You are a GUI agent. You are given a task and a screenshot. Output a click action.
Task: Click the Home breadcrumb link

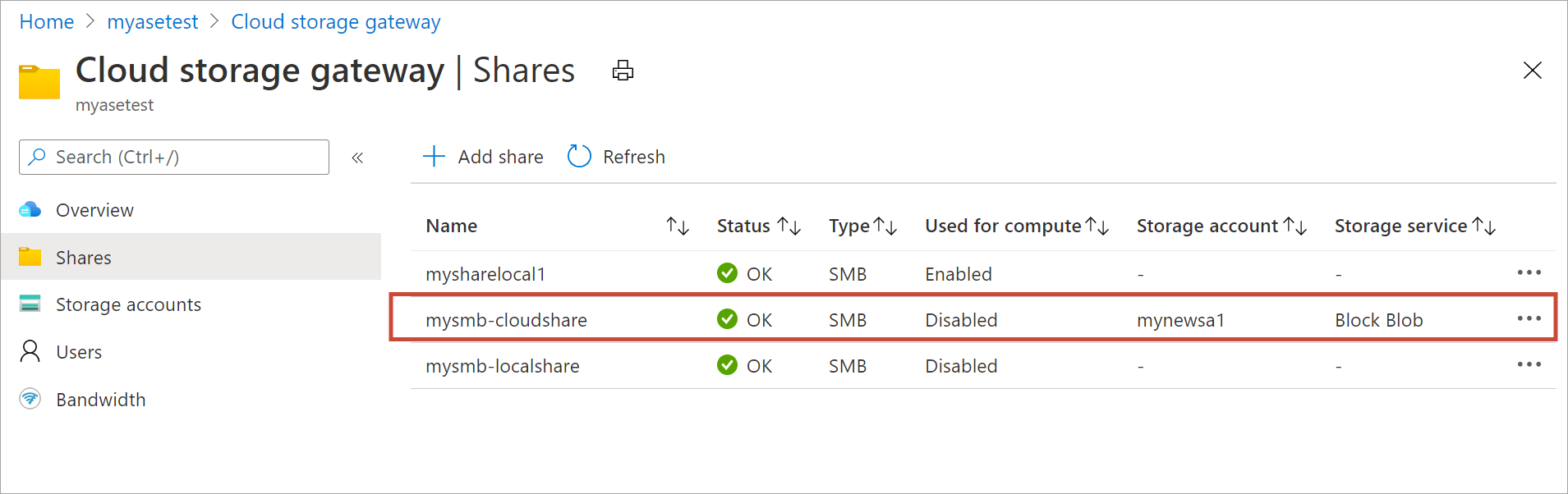point(47,22)
